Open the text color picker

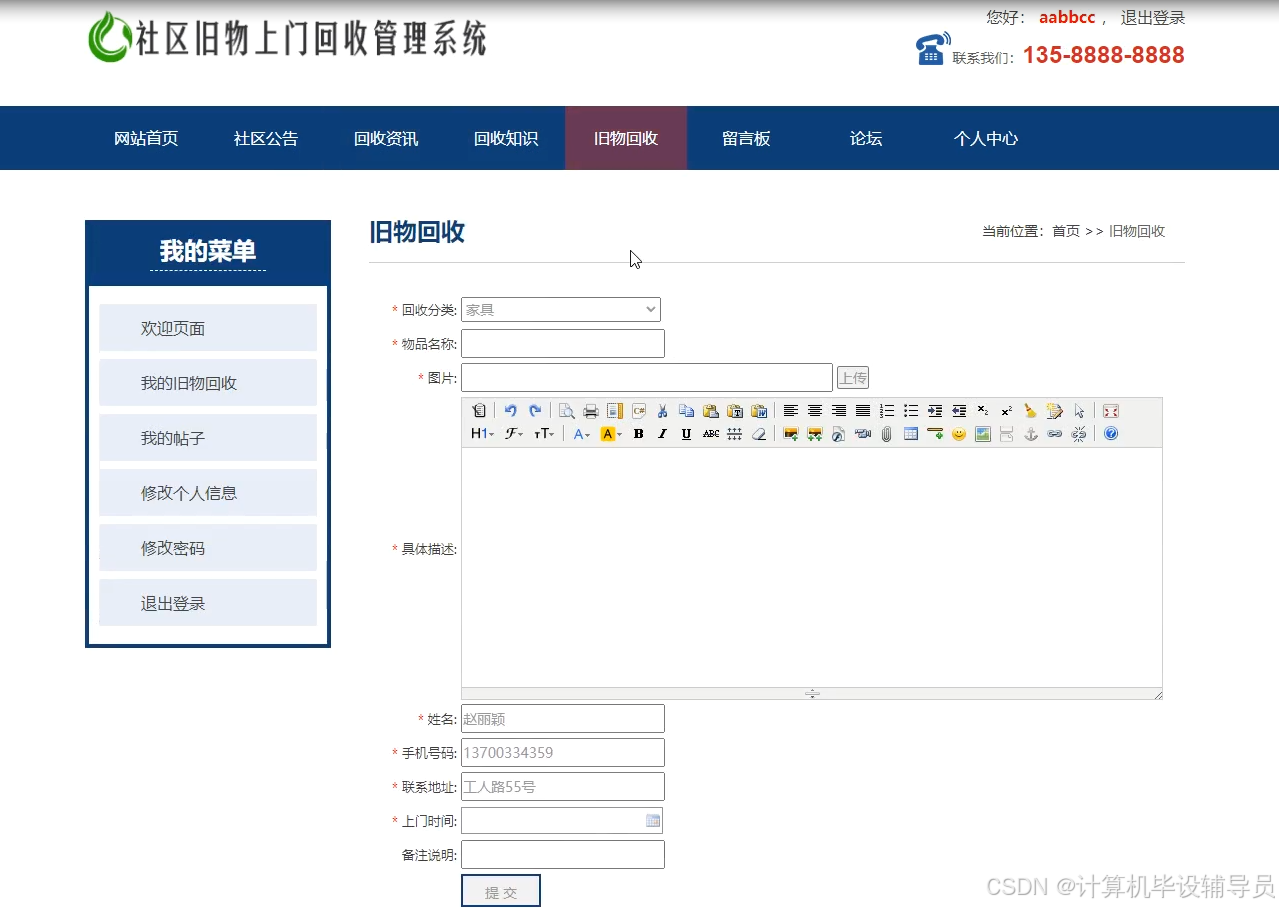click(x=582, y=434)
